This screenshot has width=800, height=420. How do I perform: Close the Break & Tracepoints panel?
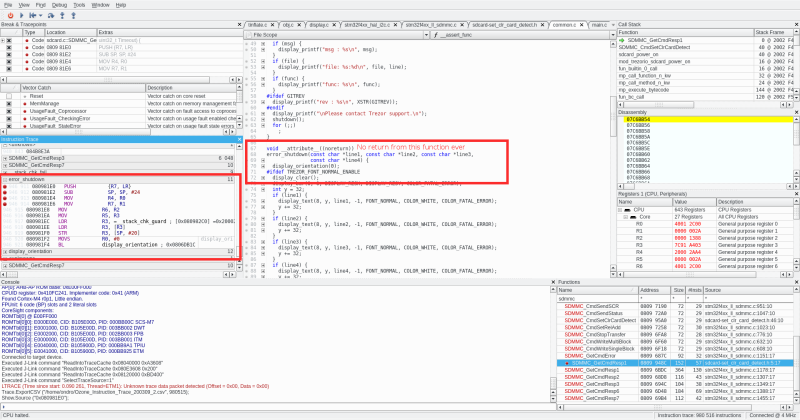pos(239,24)
